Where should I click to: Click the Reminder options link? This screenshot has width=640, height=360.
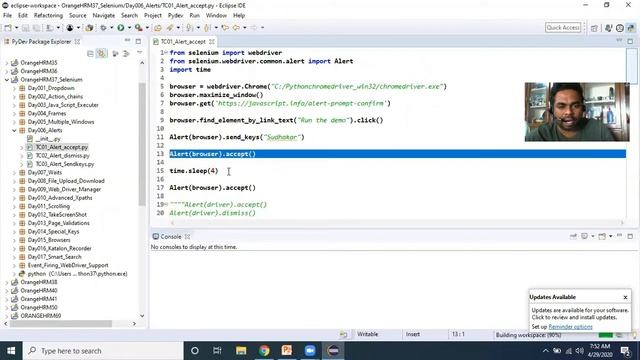[570, 327]
